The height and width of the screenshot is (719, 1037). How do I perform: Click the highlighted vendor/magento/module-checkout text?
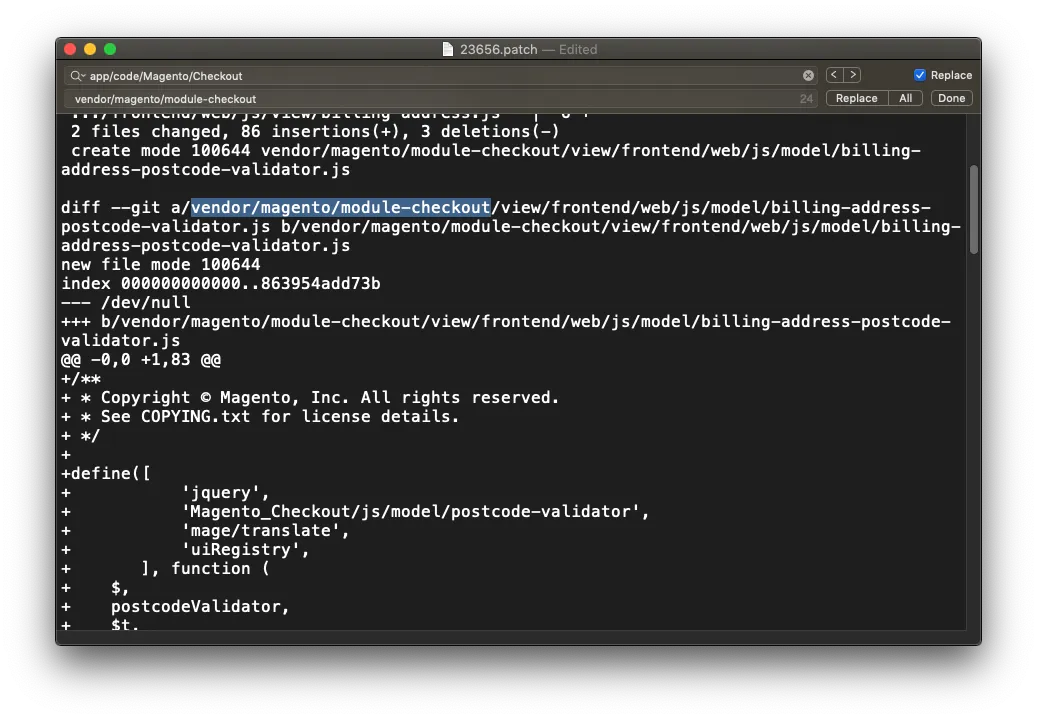point(340,207)
